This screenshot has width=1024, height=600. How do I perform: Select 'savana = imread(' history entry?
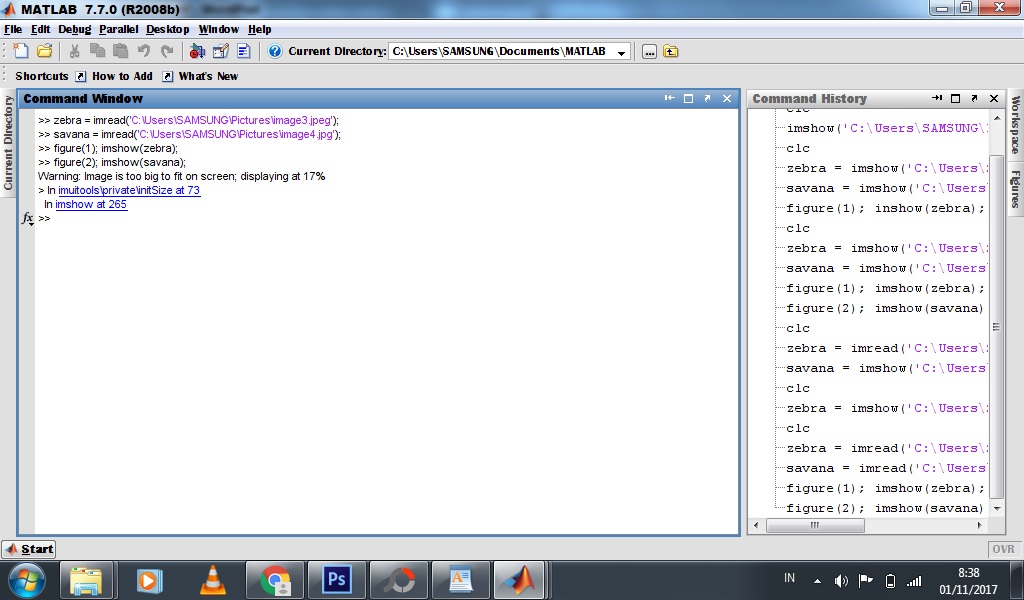pos(886,468)
